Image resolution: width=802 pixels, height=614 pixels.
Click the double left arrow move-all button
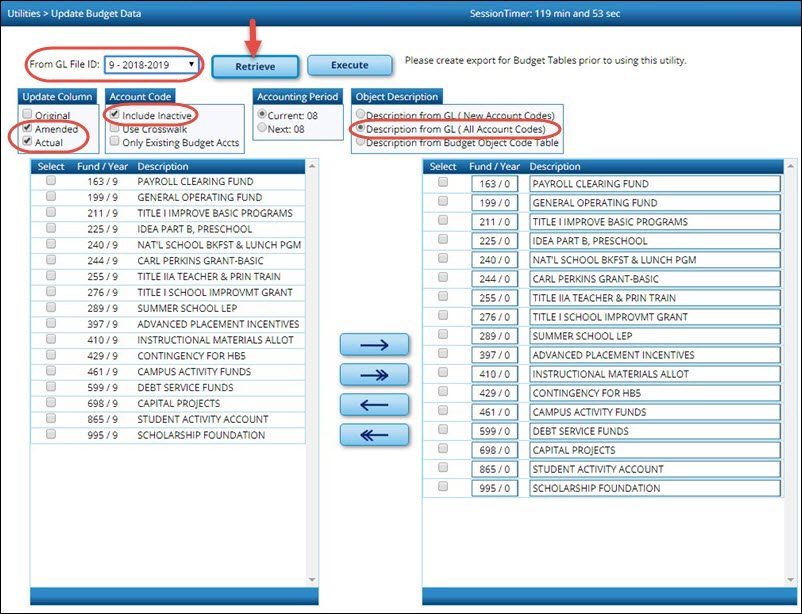click(x=375, y=435)
